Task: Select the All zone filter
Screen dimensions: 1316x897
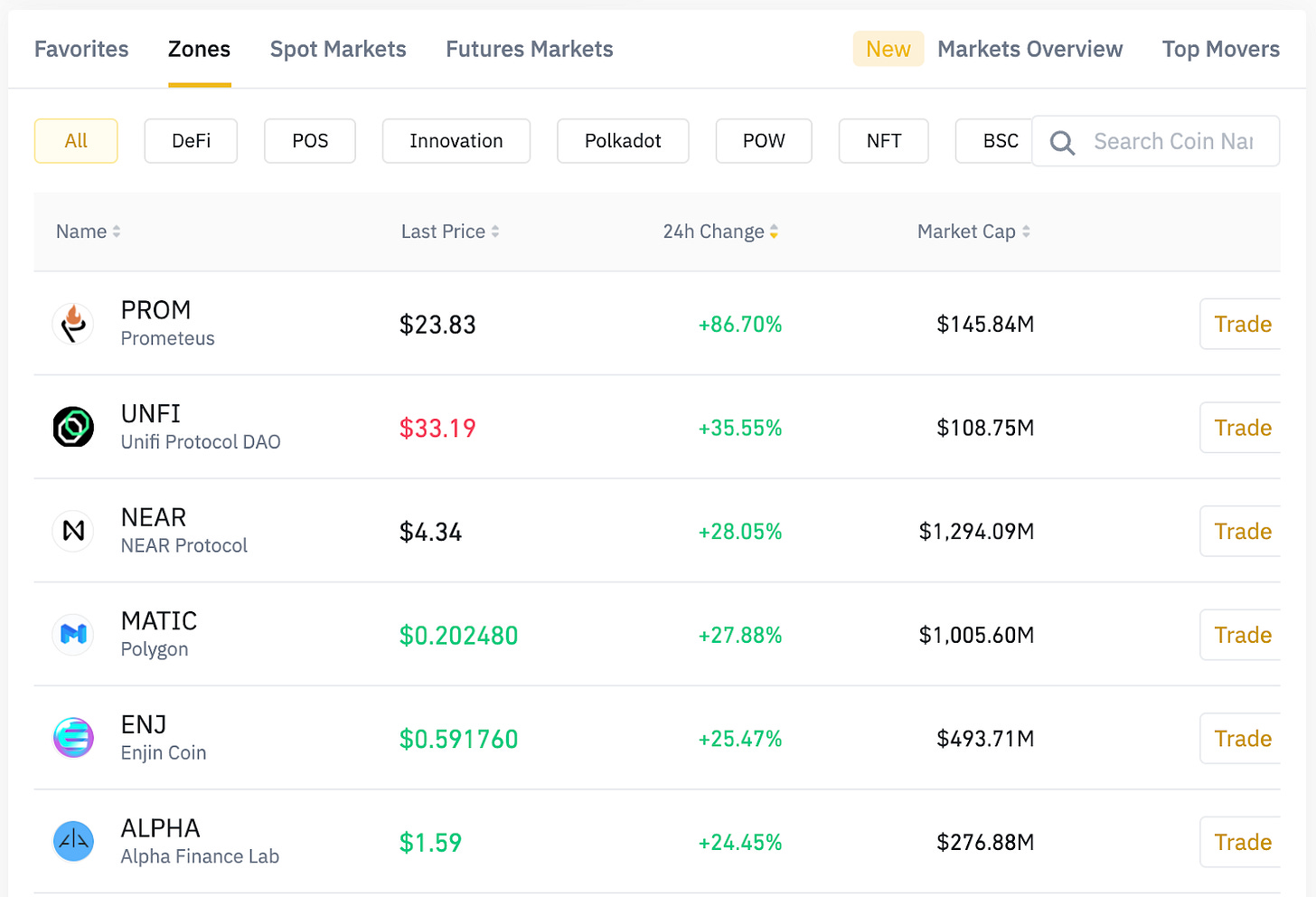Action: (x=76, y=141)
